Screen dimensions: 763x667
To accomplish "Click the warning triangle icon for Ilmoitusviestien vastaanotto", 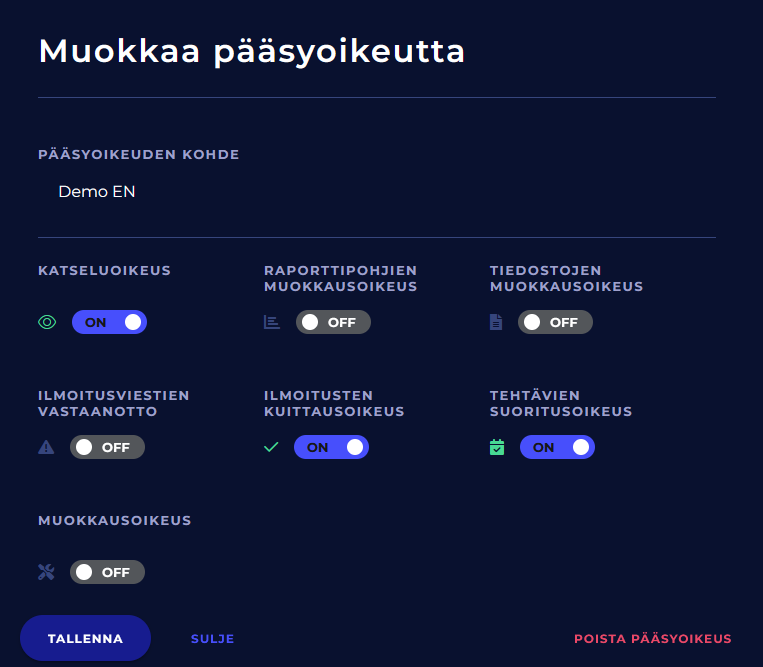I will pos(46,447).
